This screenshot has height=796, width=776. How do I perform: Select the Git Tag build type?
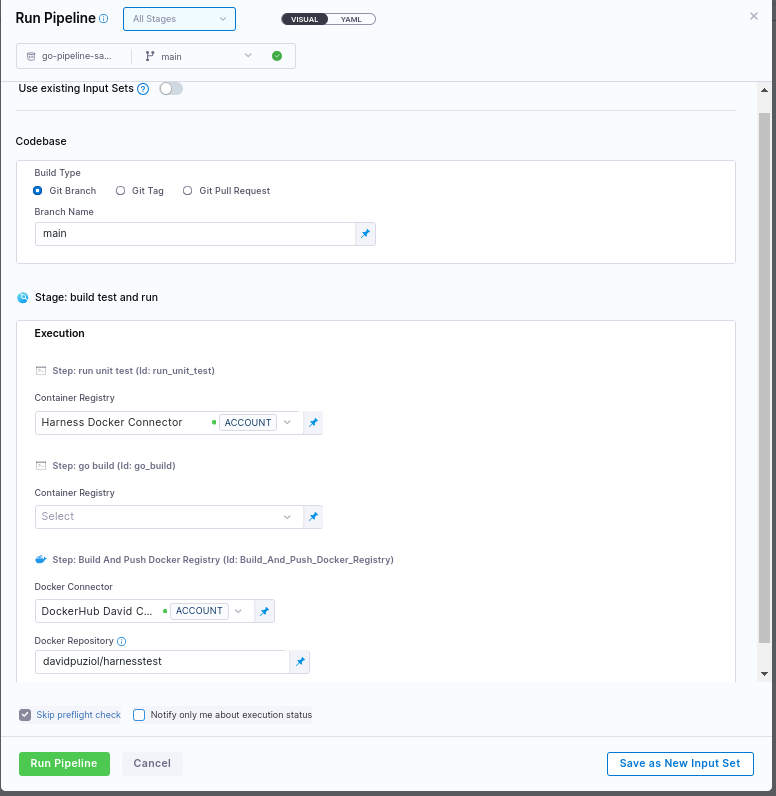(x=121, y=191)
